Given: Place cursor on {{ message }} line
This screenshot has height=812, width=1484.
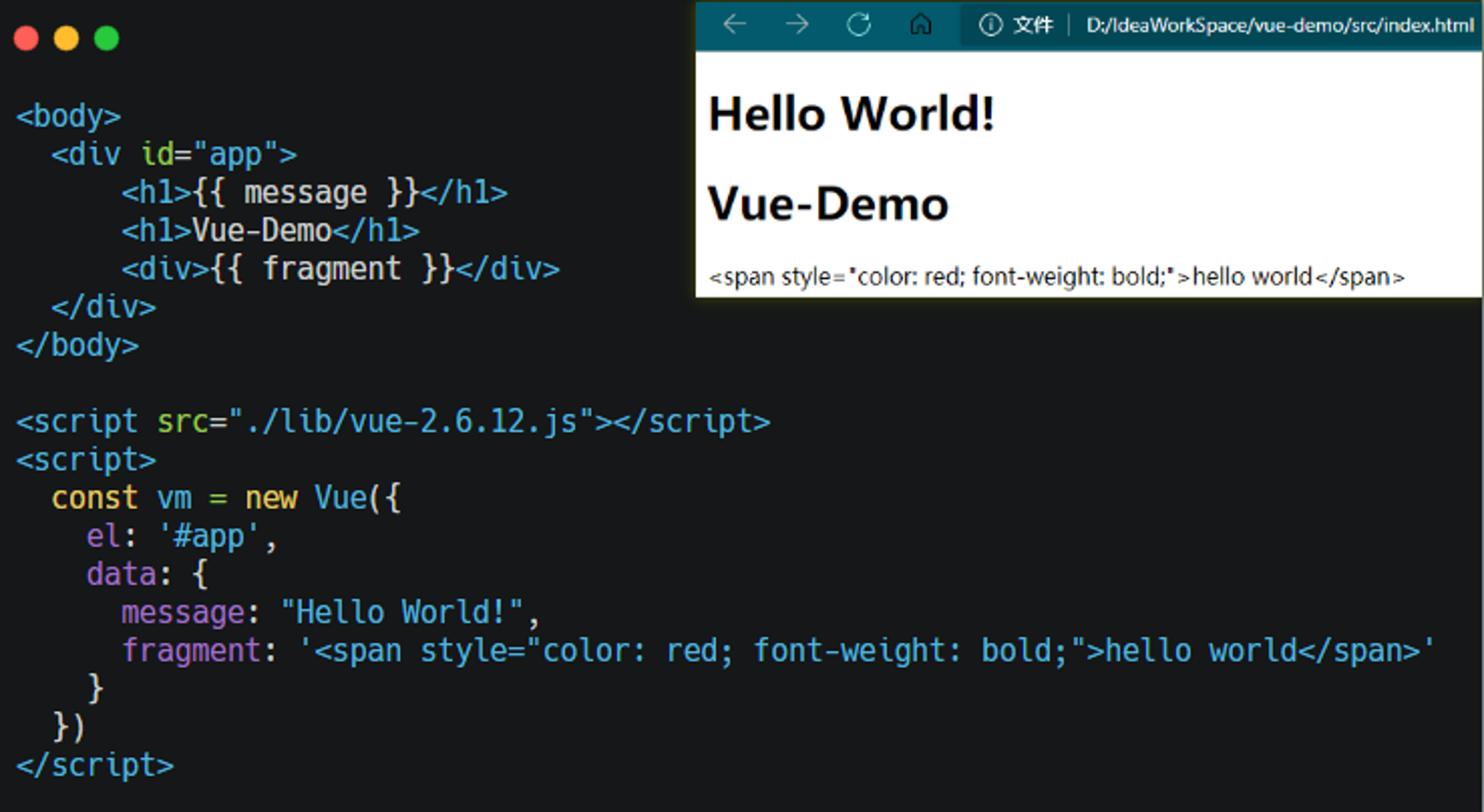Looking at the screenshot, I should (x=315, y=193).
